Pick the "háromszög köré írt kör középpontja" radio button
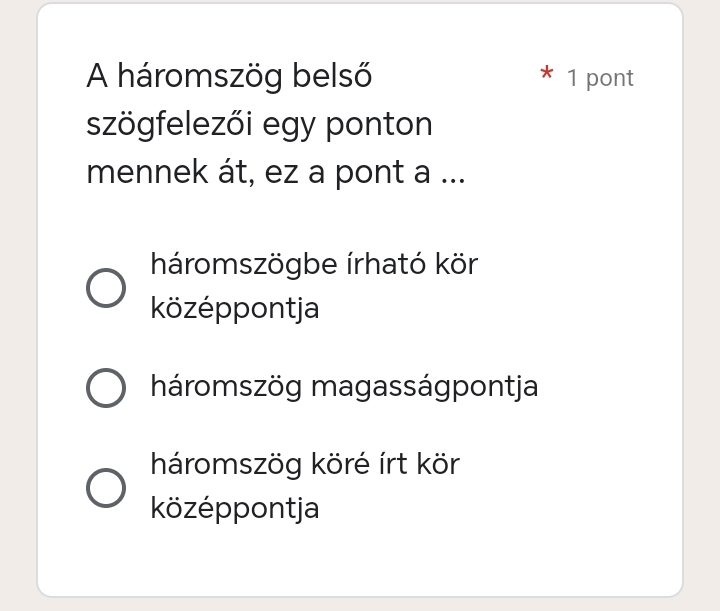 (106, 488)
